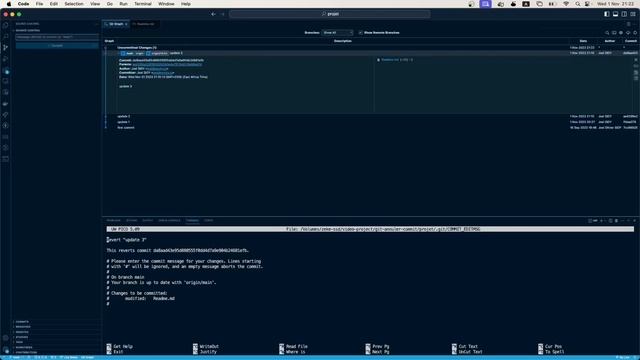The image size is (640, 360).
Task: Close the commit details view X icon
Action: click(636, 60)
